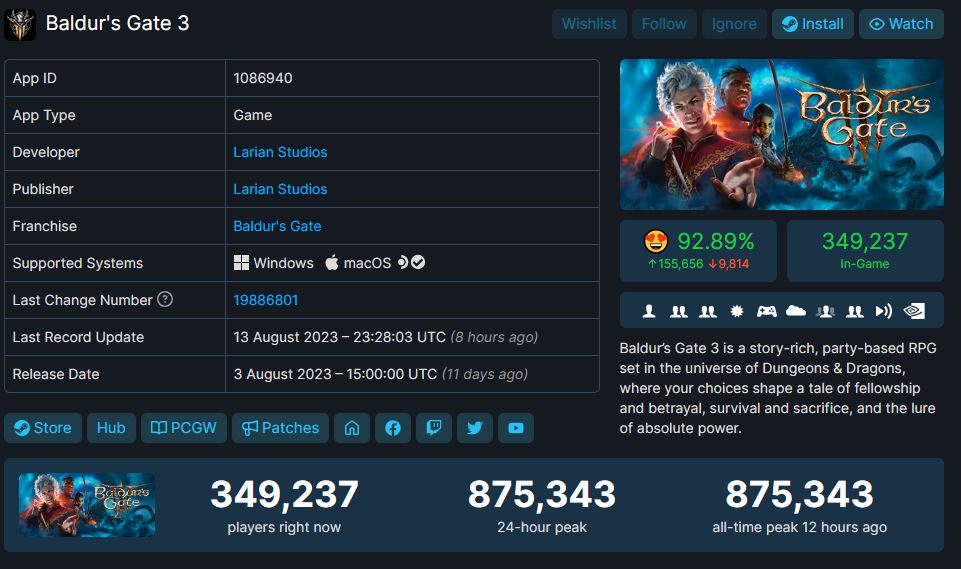Click the 349,237 In-Game counter box
This screenshot has width=961, height=569.
tap(865, 251)
